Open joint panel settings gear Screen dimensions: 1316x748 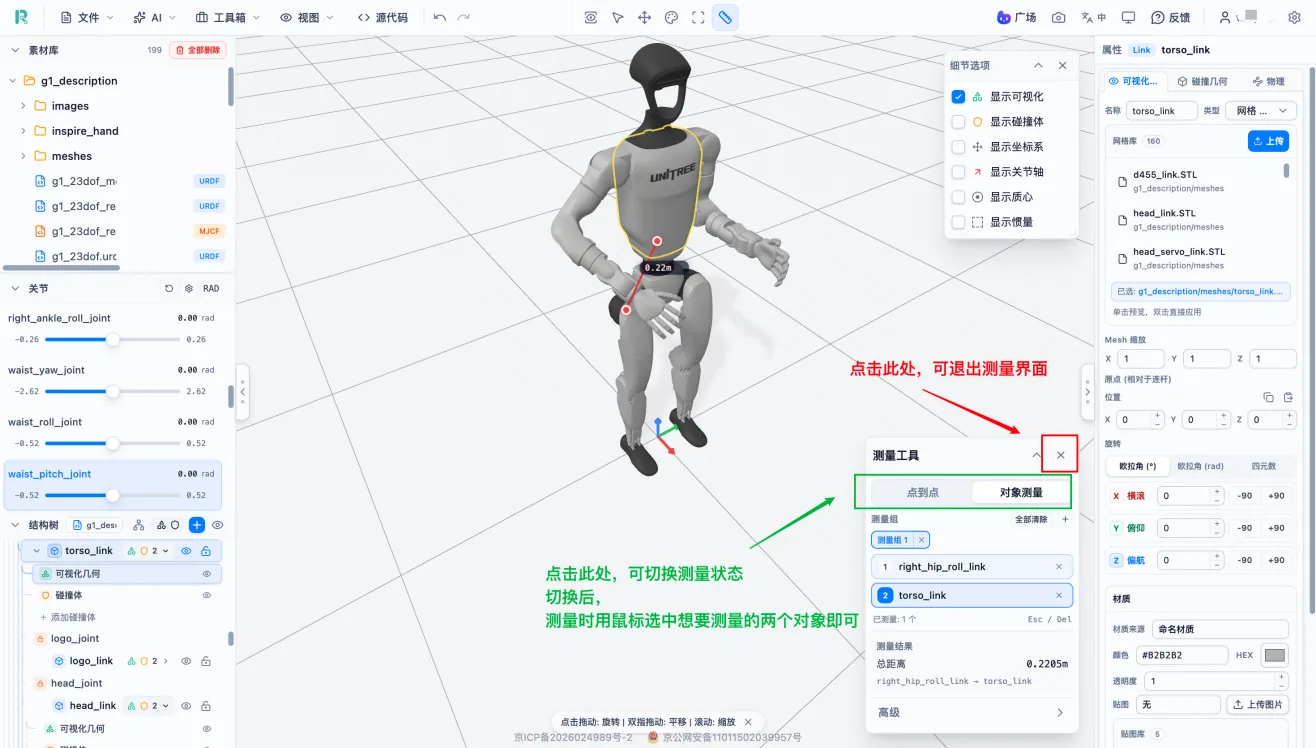(189, 288)
